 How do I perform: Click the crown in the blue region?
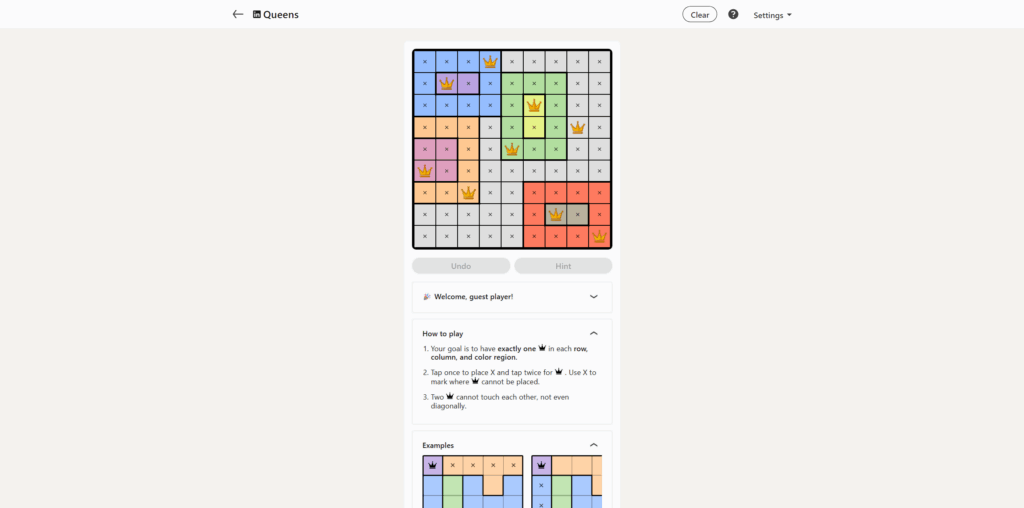[x=490, y=61]
